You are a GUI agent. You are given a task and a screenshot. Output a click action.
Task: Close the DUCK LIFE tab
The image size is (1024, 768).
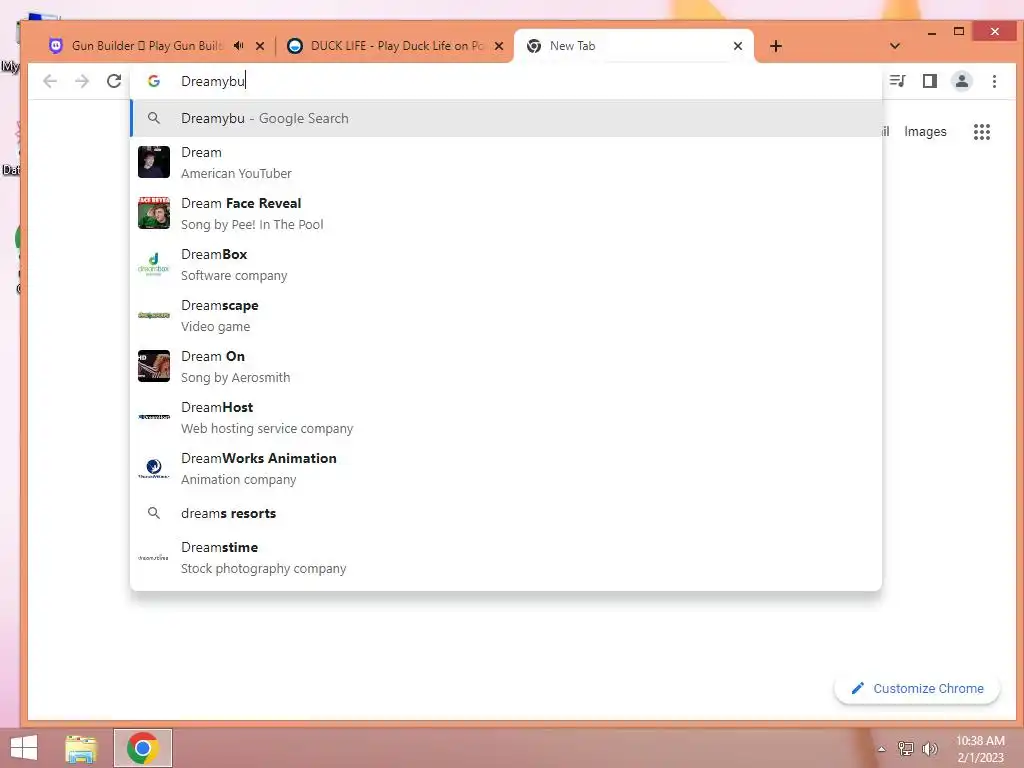499,46
